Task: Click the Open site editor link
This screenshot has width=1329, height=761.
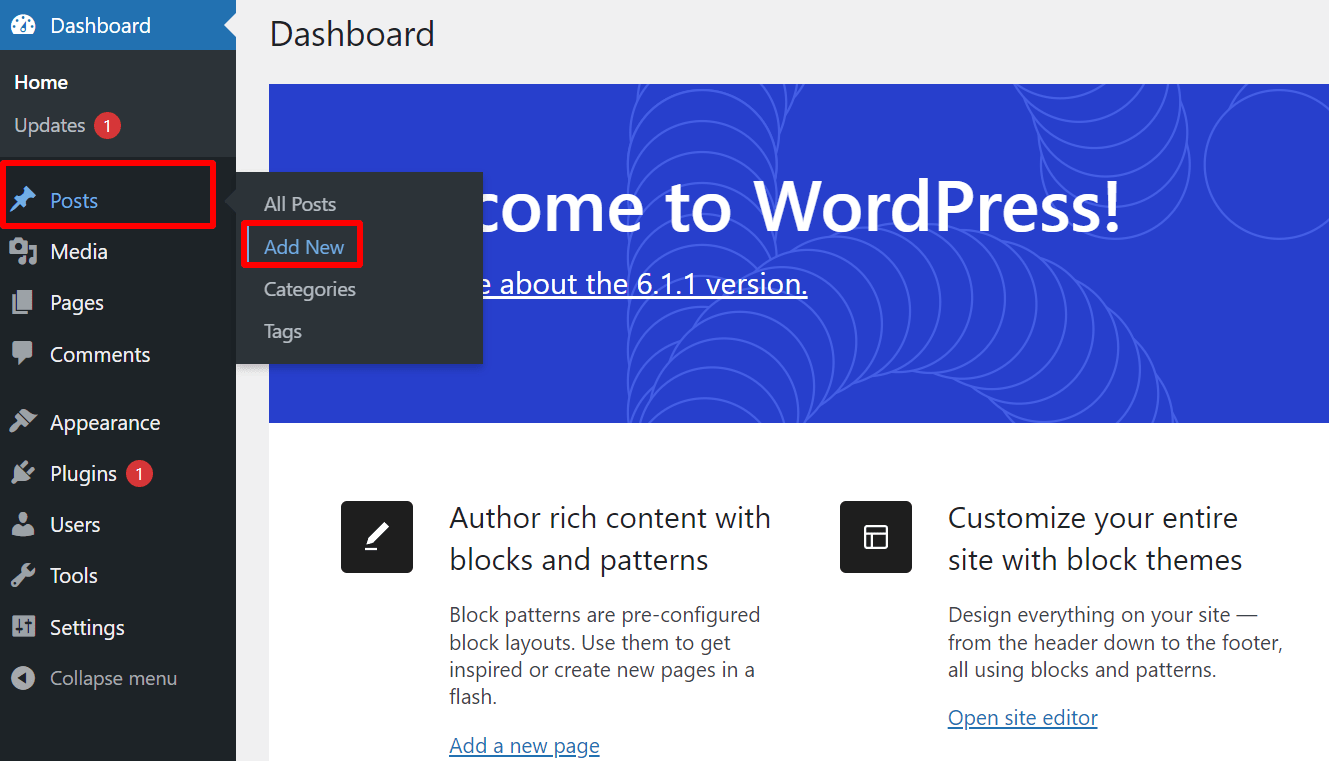Action: (x=1022, y=717)
